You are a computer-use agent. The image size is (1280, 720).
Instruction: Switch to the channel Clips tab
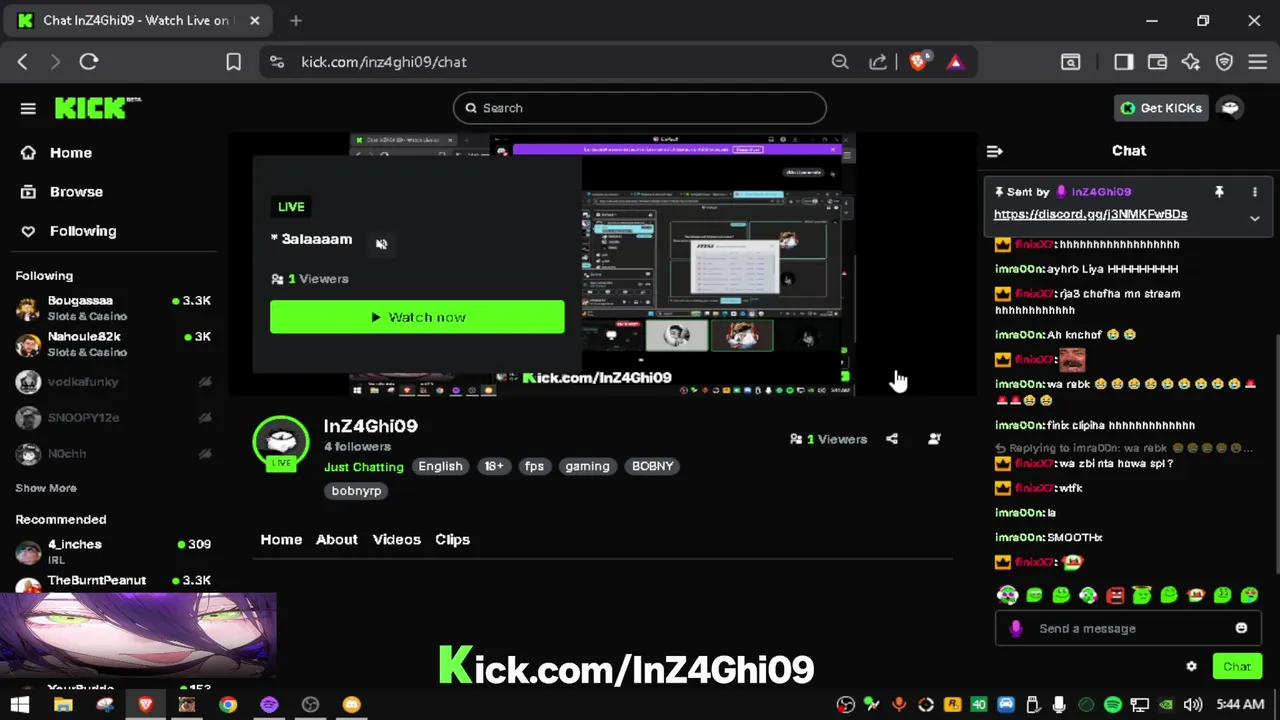[452, 540]
